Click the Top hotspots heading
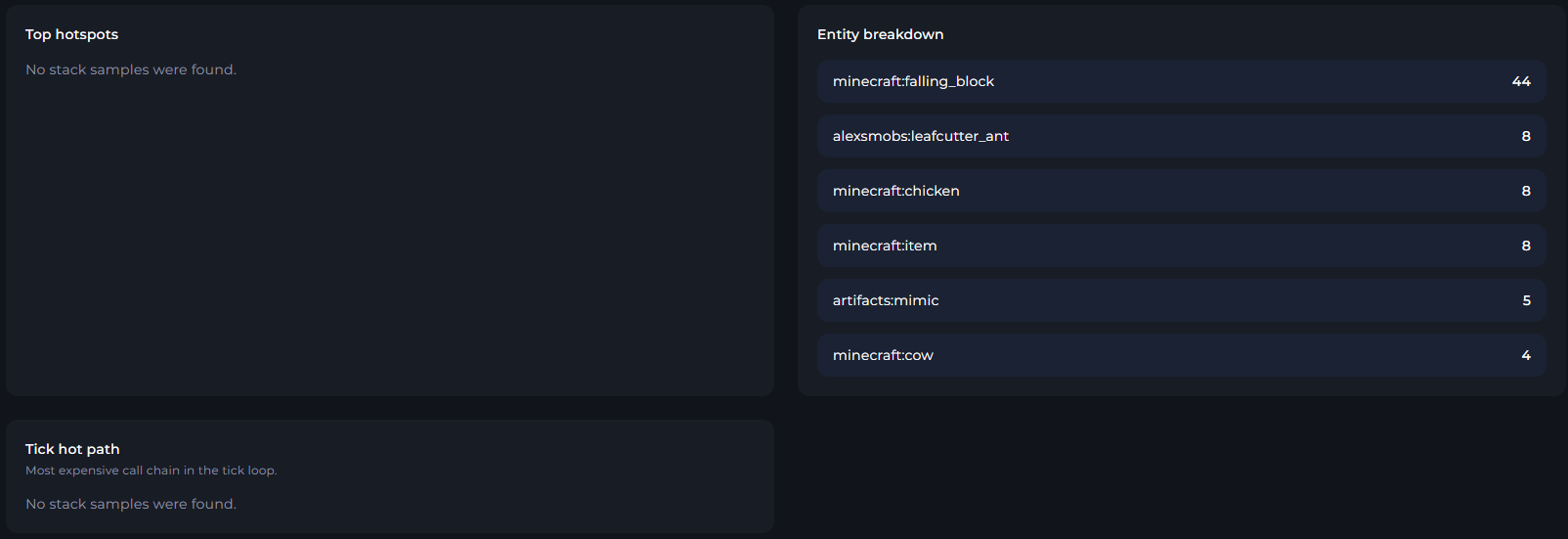1568x539 pixels. coord(71,34)
